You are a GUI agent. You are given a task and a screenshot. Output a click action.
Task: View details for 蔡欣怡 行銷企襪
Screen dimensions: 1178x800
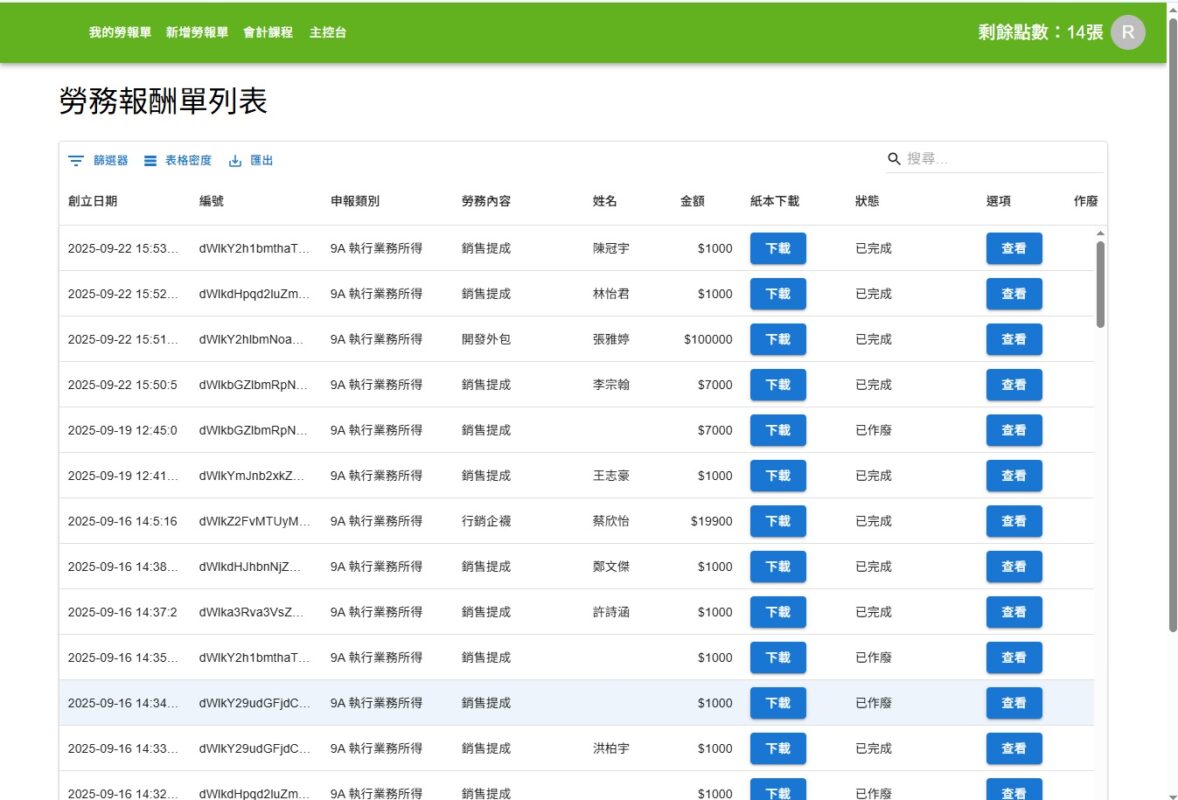pyautogui.click(x=1013, y=521)
